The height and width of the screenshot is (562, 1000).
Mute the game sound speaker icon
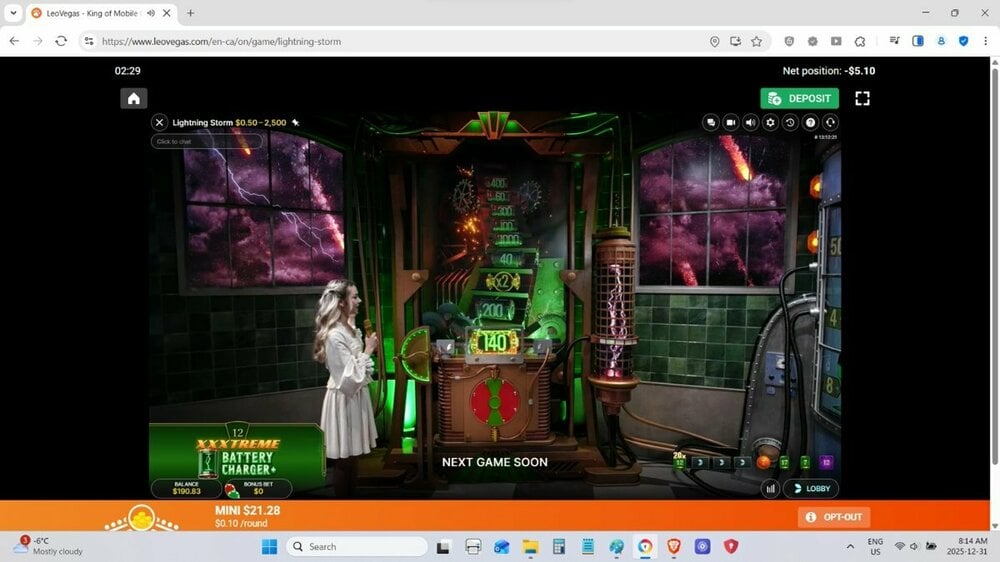[x=750, y=122]
